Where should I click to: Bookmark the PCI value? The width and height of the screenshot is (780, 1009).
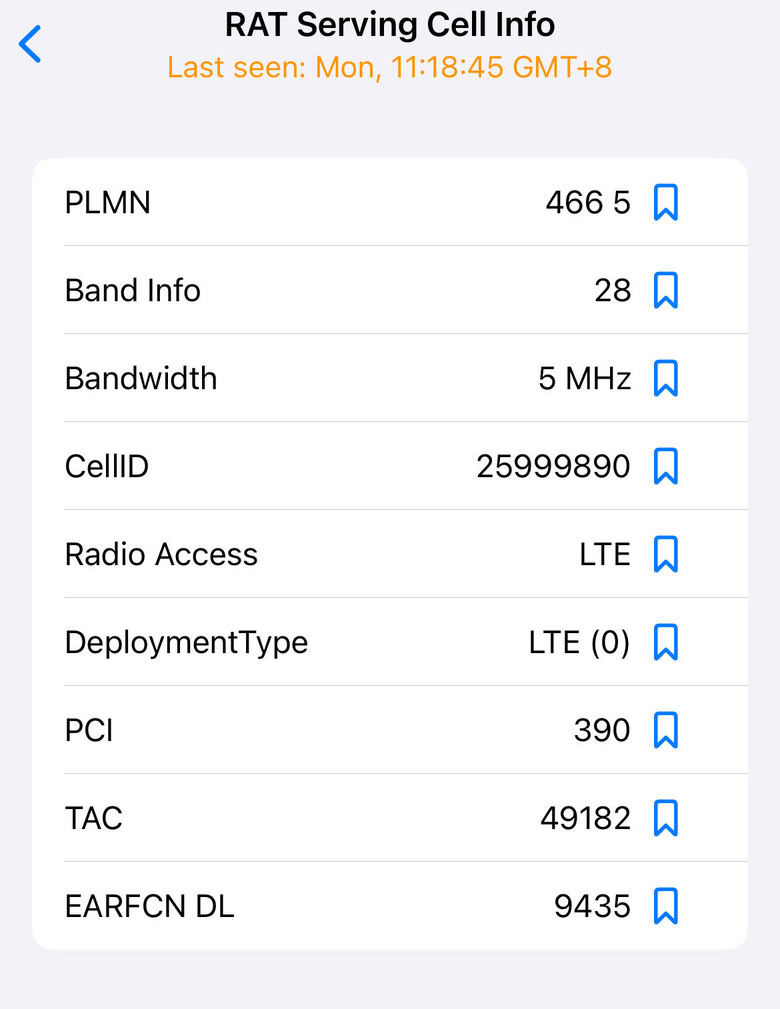click(x=665, y=730)
